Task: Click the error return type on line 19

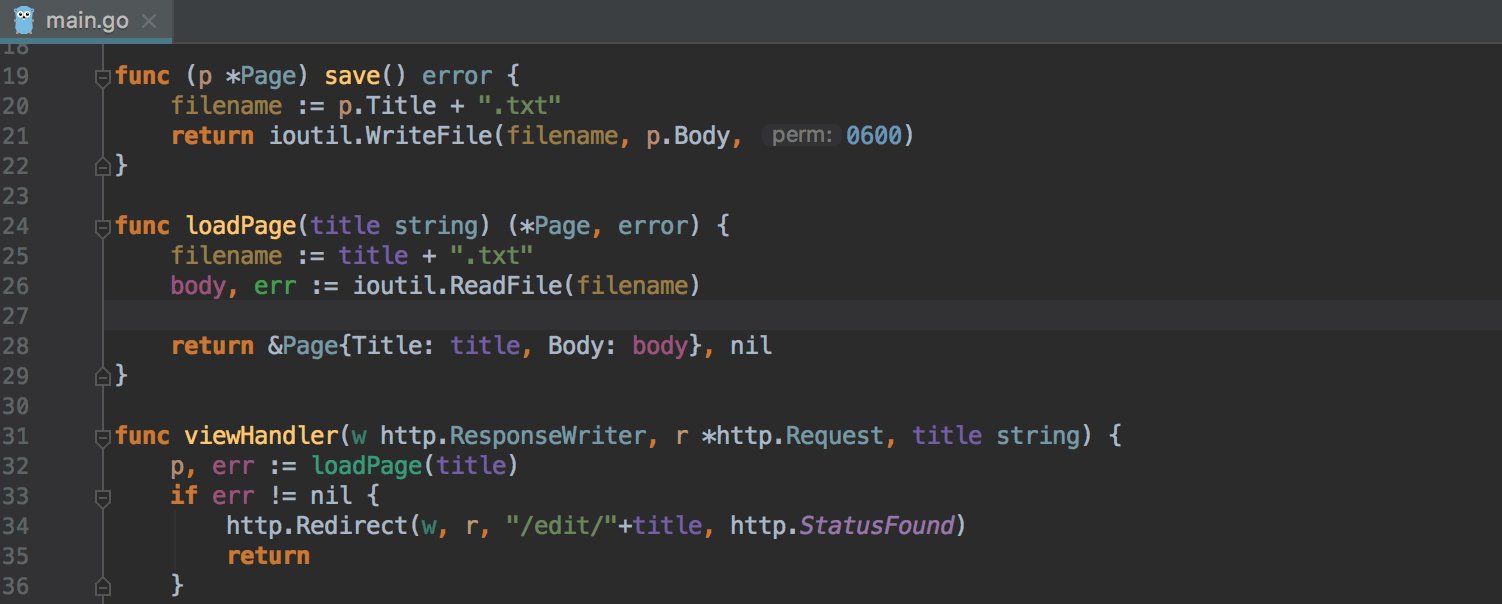Action: point(457,75)
